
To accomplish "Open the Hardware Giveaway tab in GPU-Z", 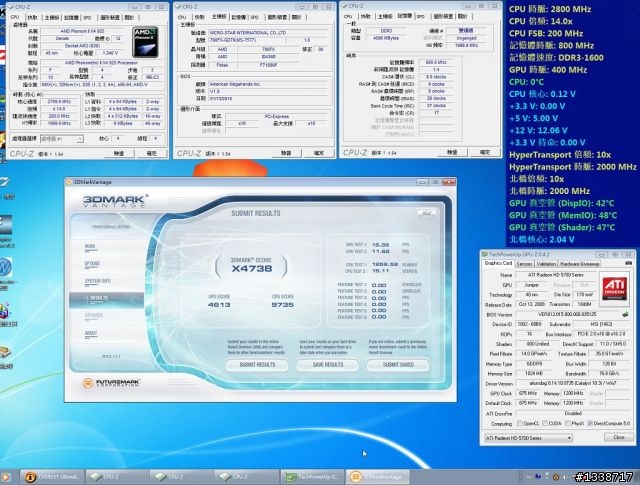I will [x=580, y=264].
